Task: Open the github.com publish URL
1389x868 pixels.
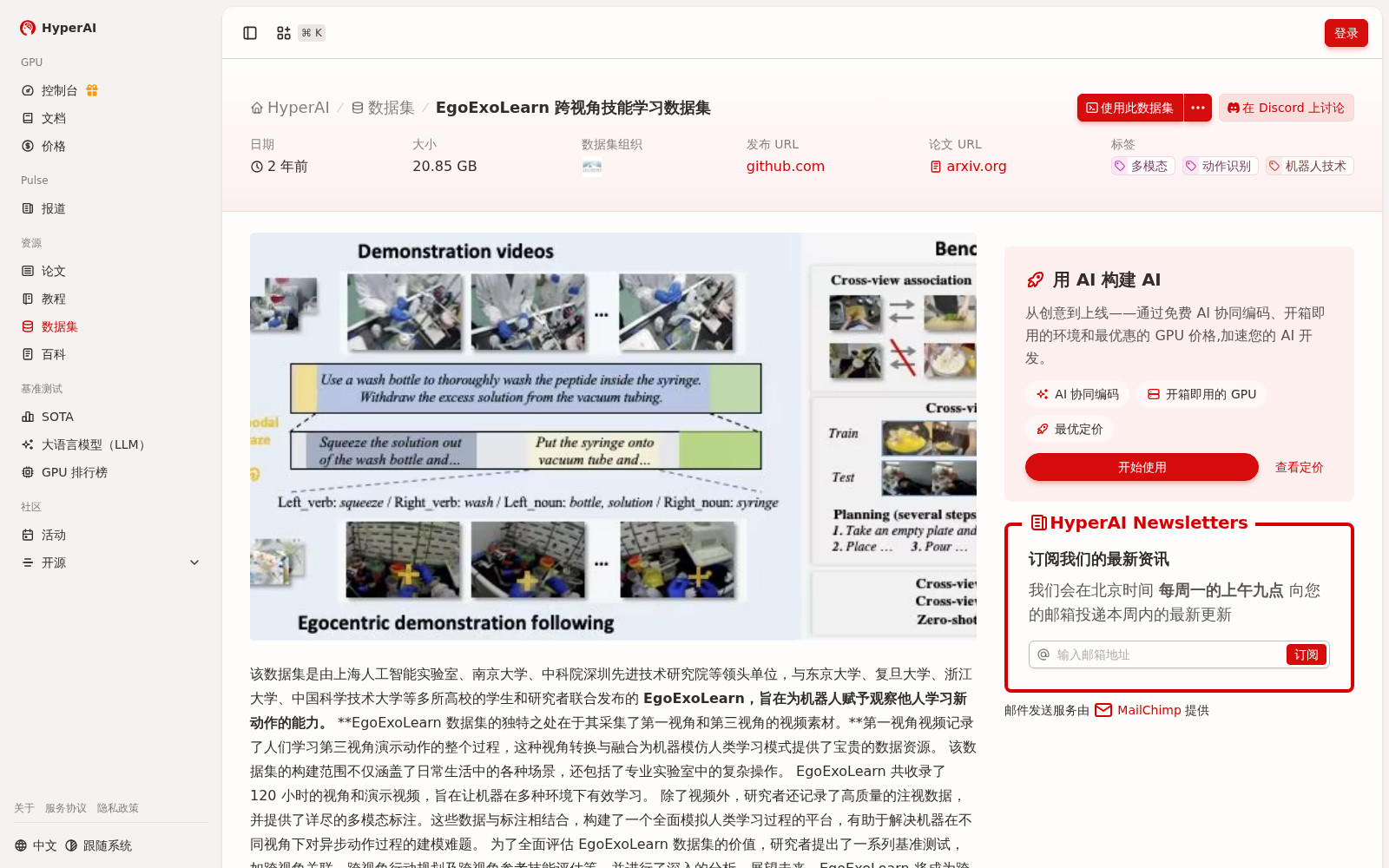Action: click(786, 167)
